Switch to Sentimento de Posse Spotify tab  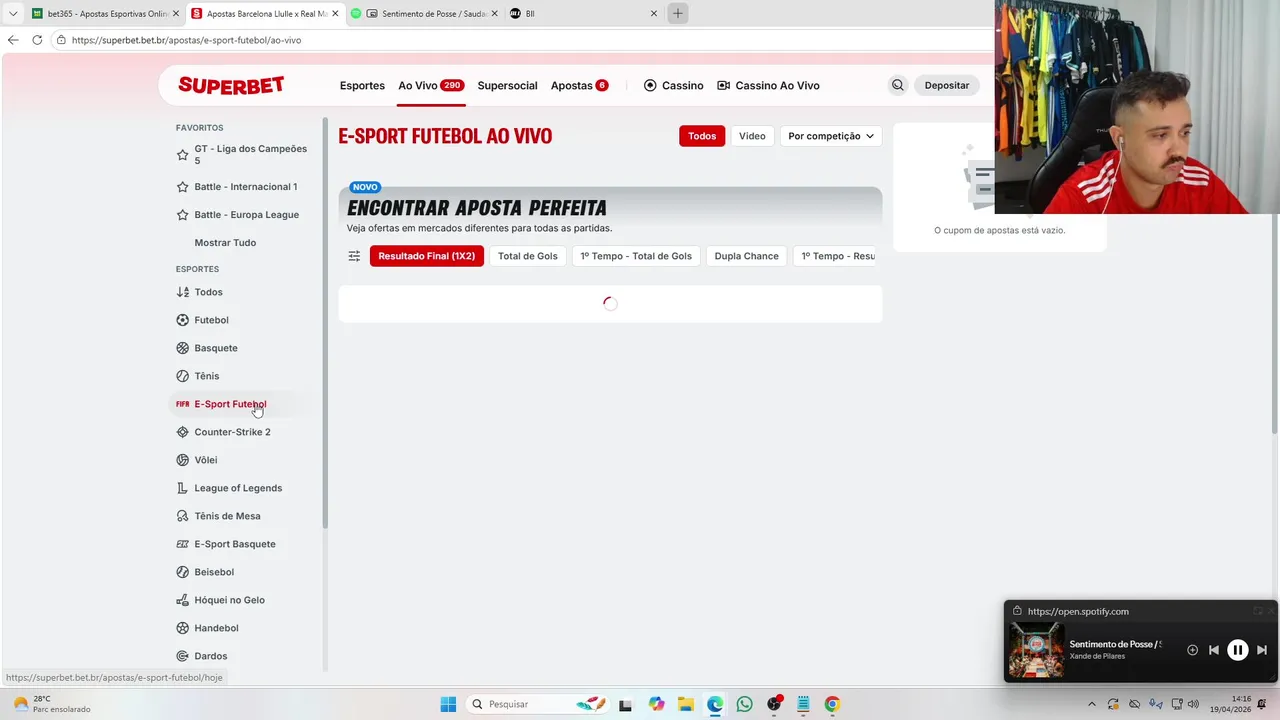coord(424,13)
